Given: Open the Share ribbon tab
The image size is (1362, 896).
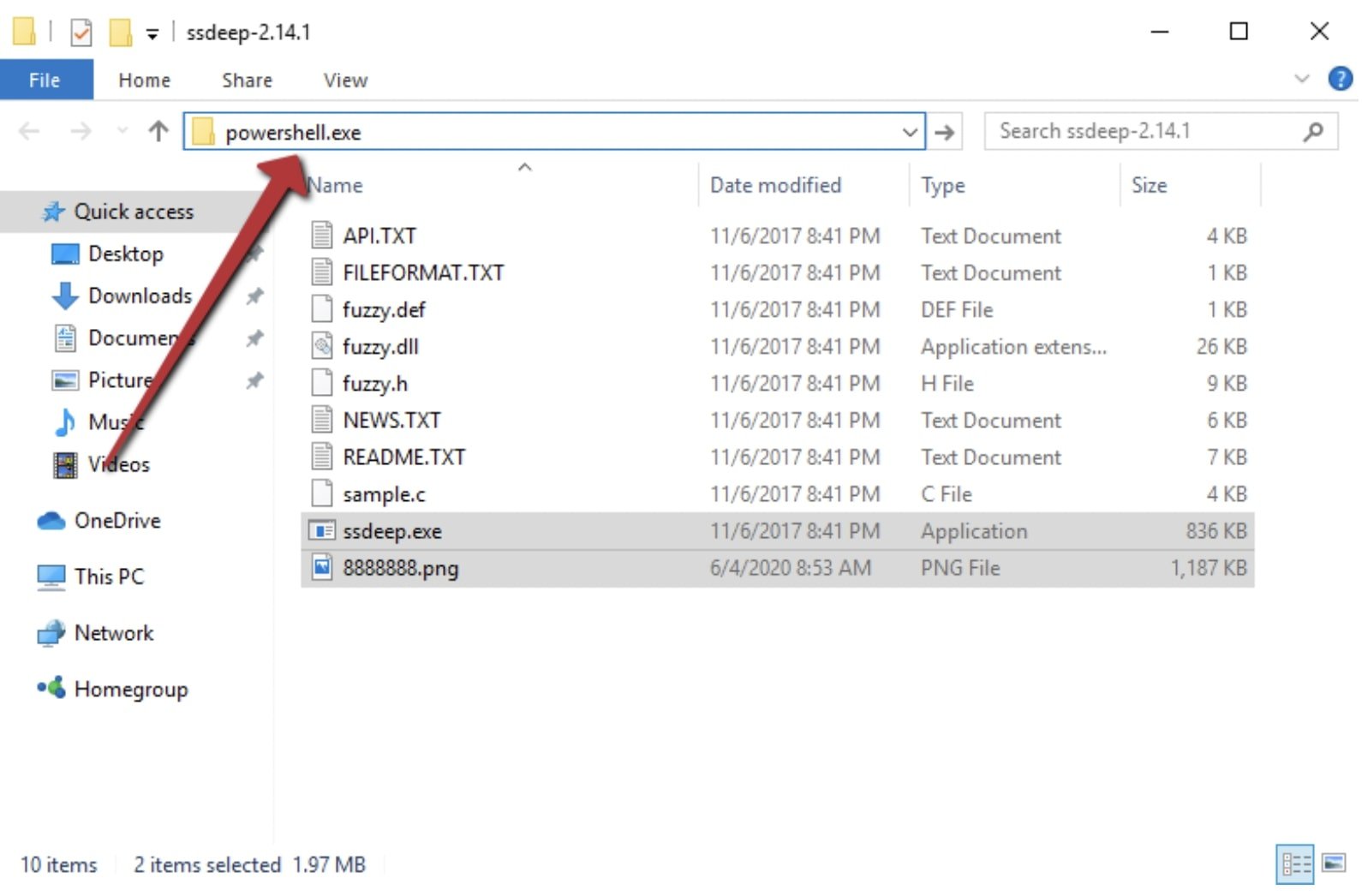Looking at the screenshot, I should pyautogui.click(x=247, y=80).
